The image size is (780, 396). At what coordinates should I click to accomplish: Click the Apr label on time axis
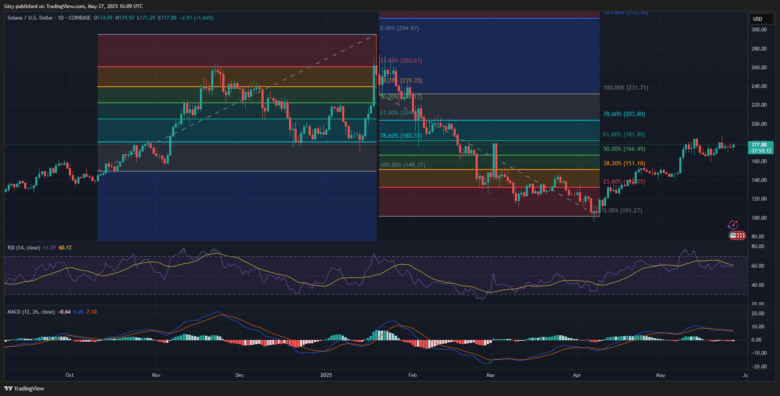[x=577, y=375]
